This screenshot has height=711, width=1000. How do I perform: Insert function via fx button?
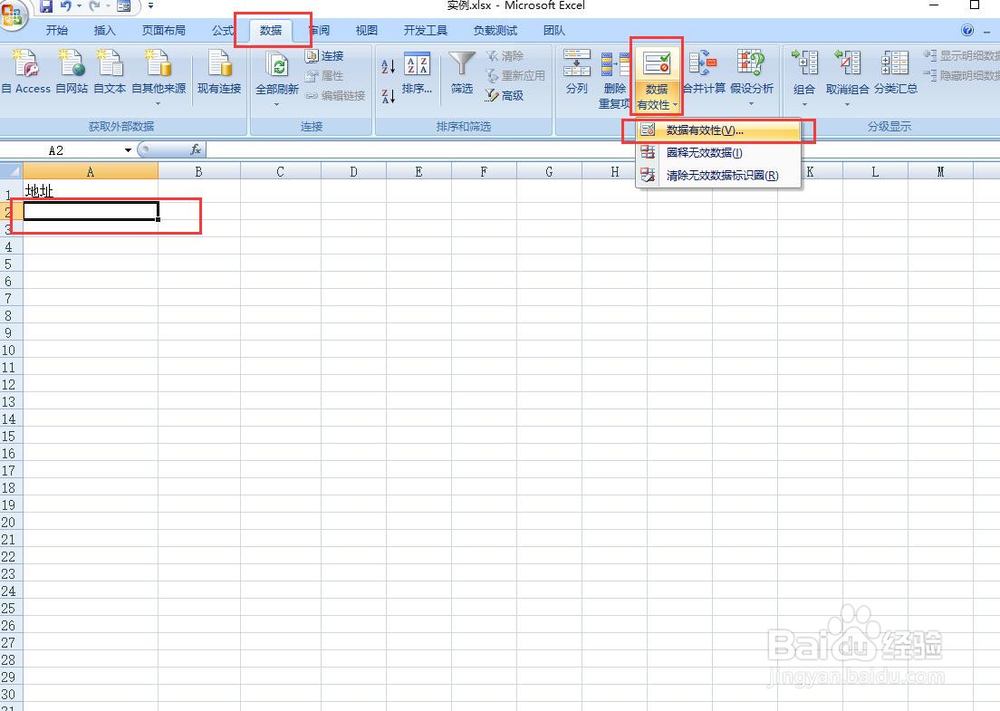point(196,150)
